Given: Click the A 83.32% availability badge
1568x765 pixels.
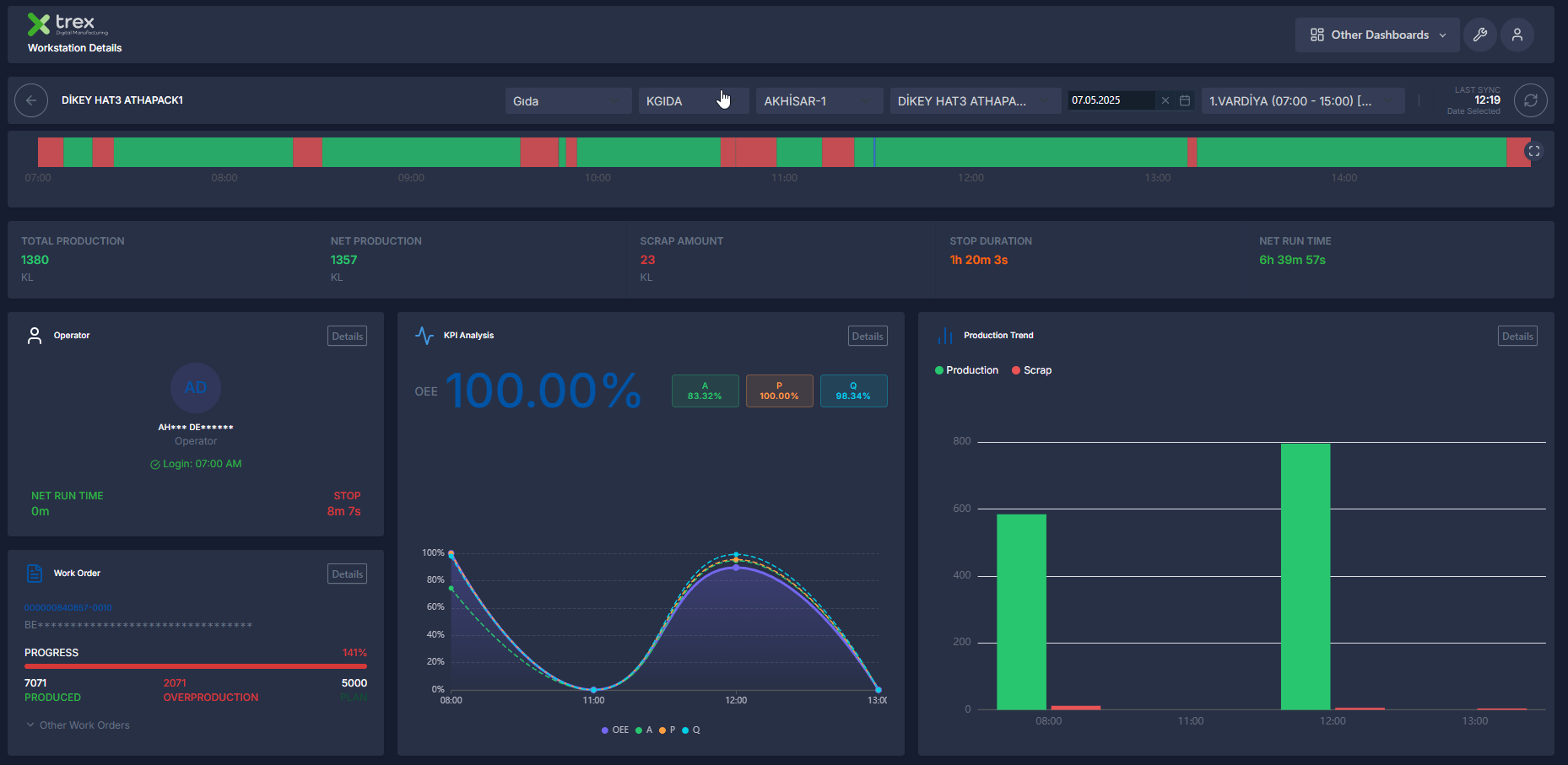Looking at the screenshot, I should (x=706, y=391).
